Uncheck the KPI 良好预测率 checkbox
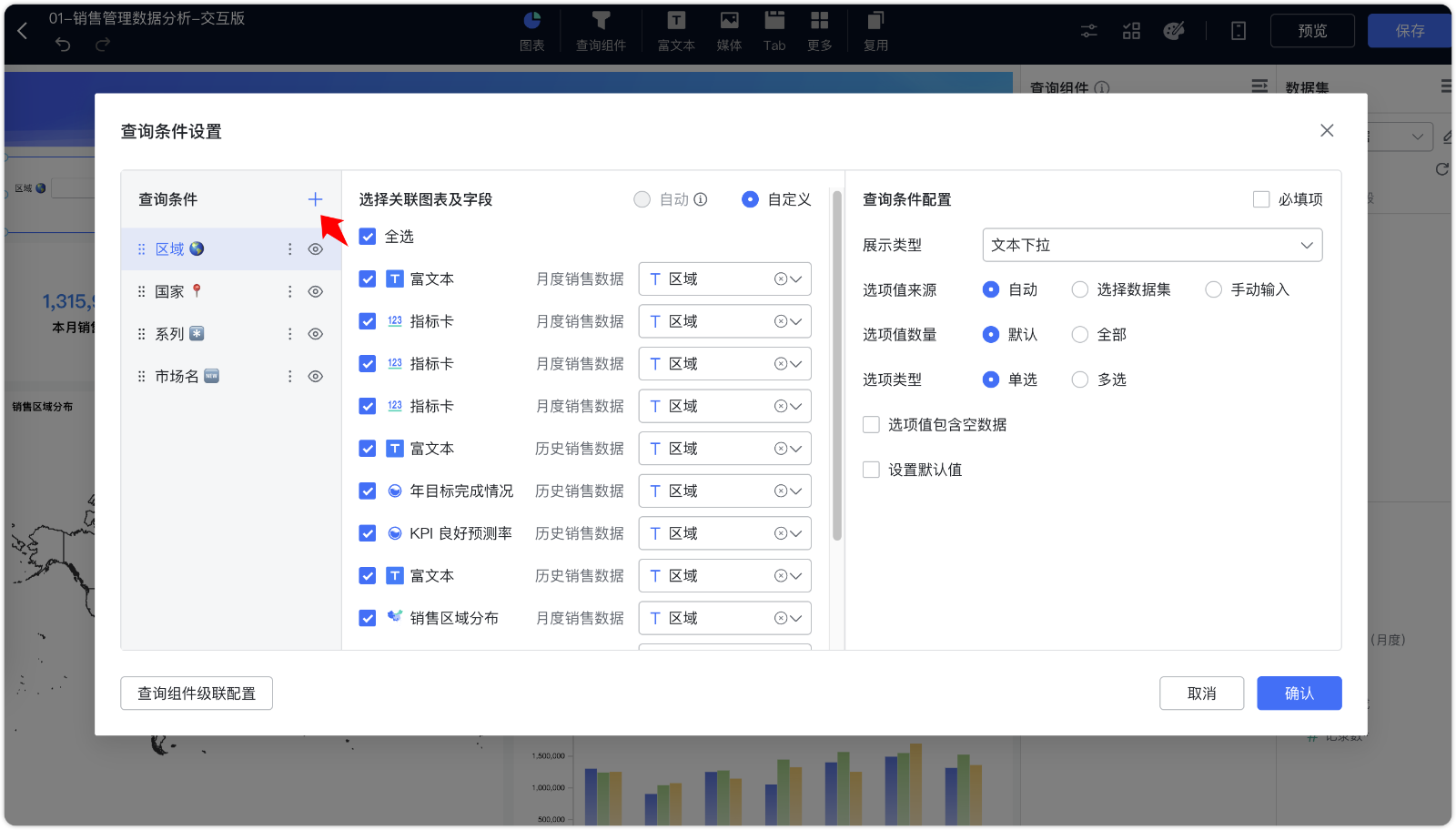Screen dimensions: 1456x830 pos(368,533)
